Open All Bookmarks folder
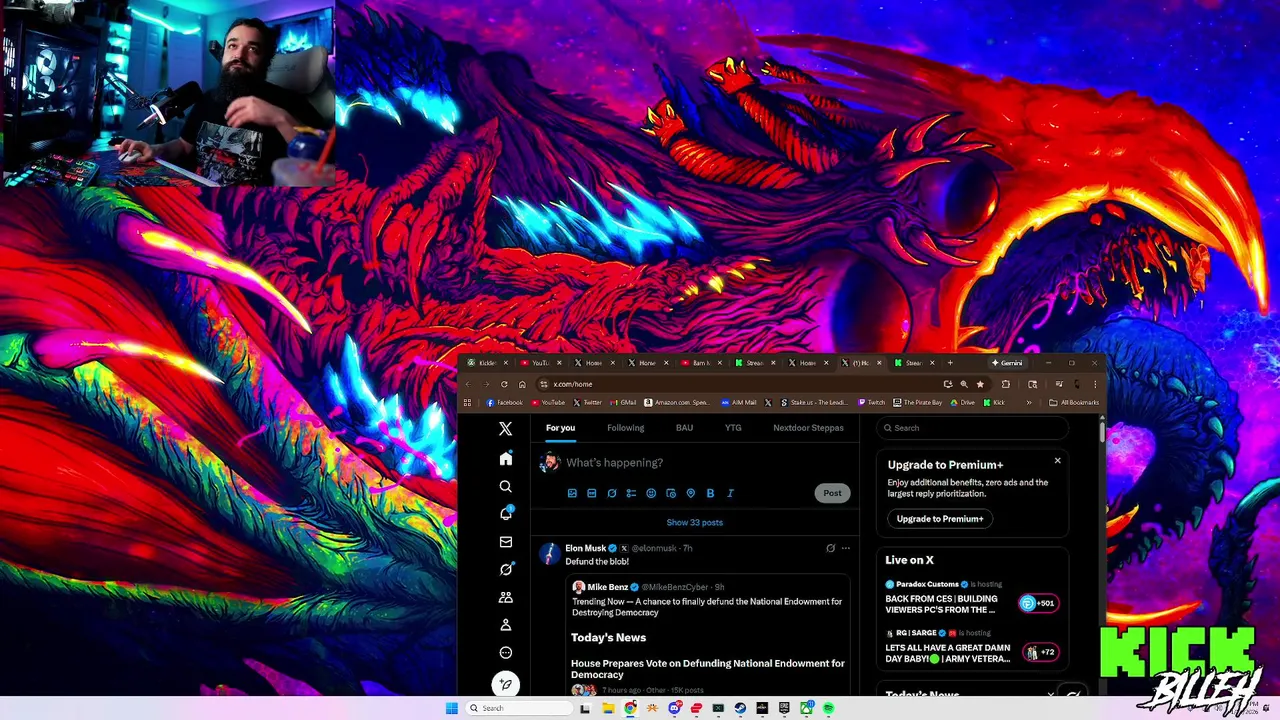1280x720 pixels. pyautogui.click(x=1074, y=402)
